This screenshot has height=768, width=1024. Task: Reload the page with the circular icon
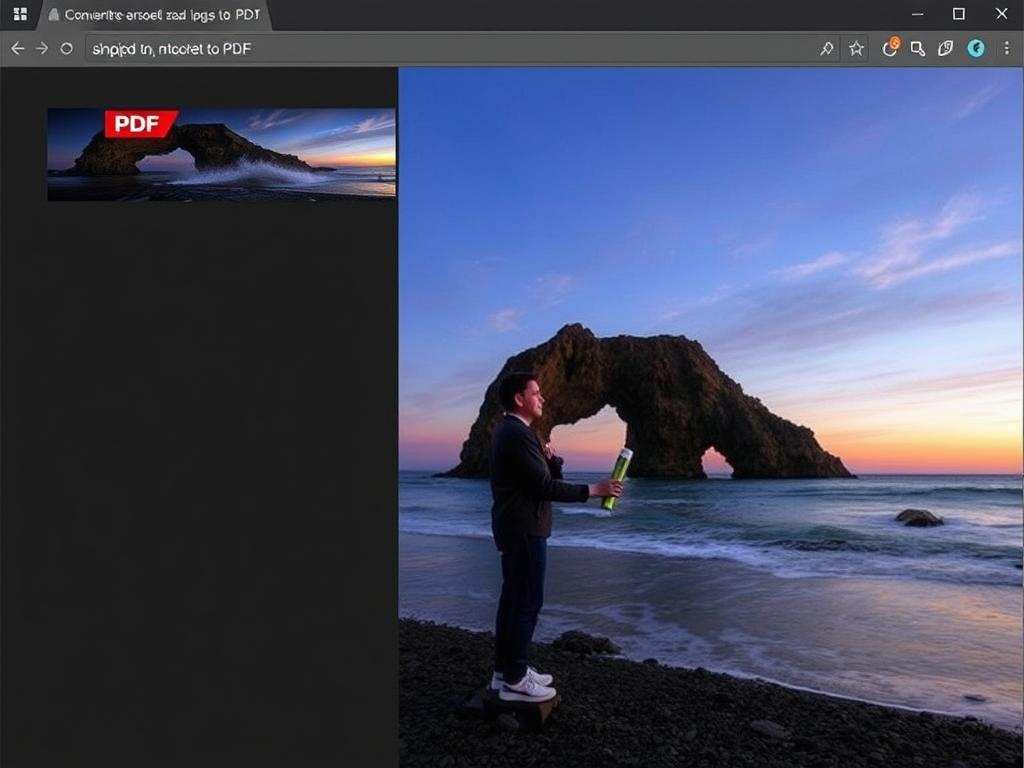tap(66, 48)
